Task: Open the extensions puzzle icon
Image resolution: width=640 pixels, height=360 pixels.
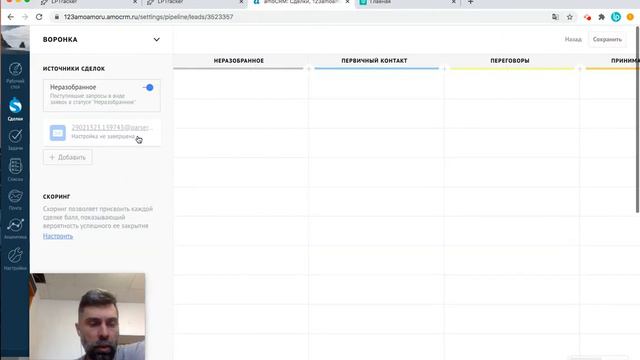Action: (x=601, y=17)
